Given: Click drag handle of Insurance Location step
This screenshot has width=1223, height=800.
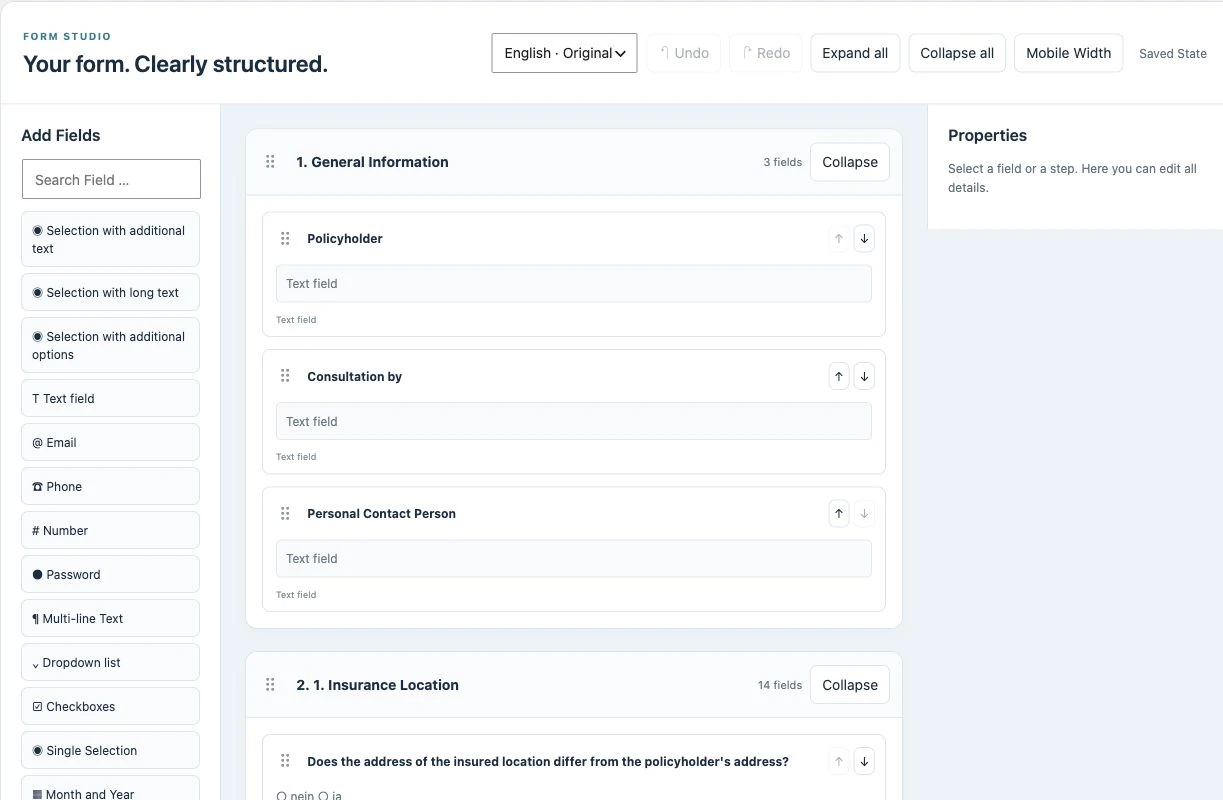Looking at the screenshot, I should (270, 685).
